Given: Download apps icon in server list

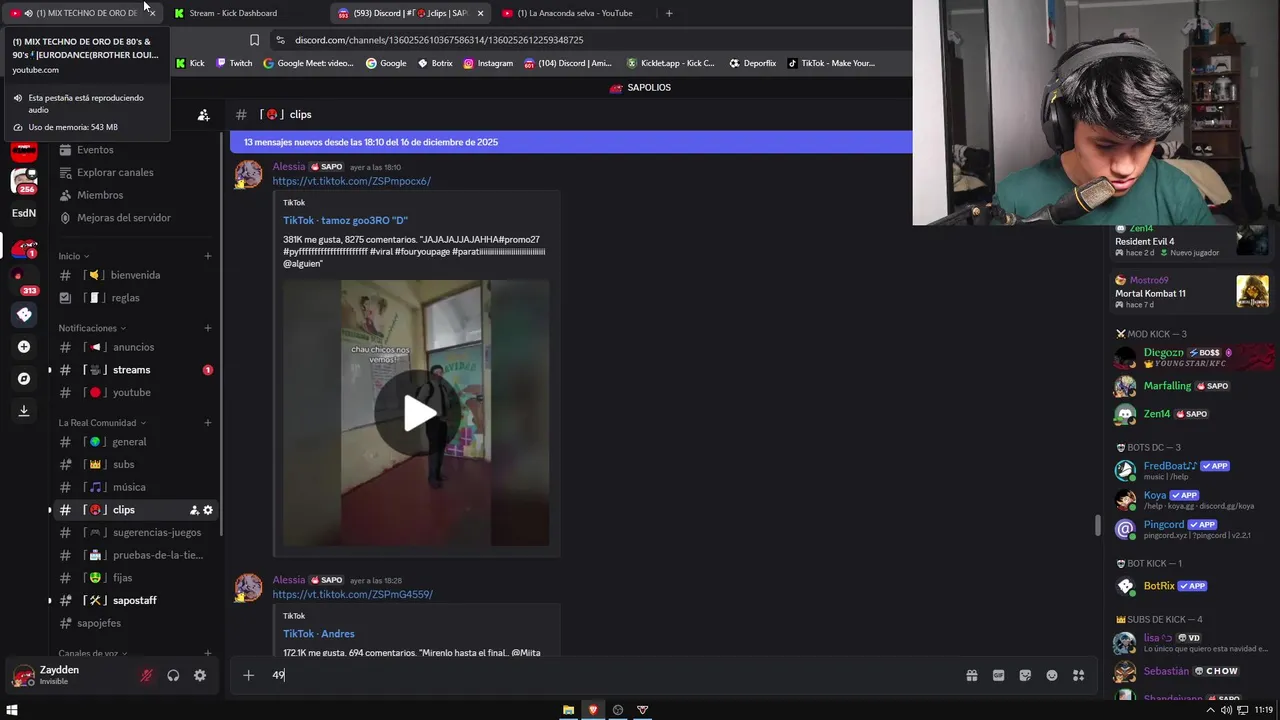Looking at the screenshot, I should pos(24,411).
